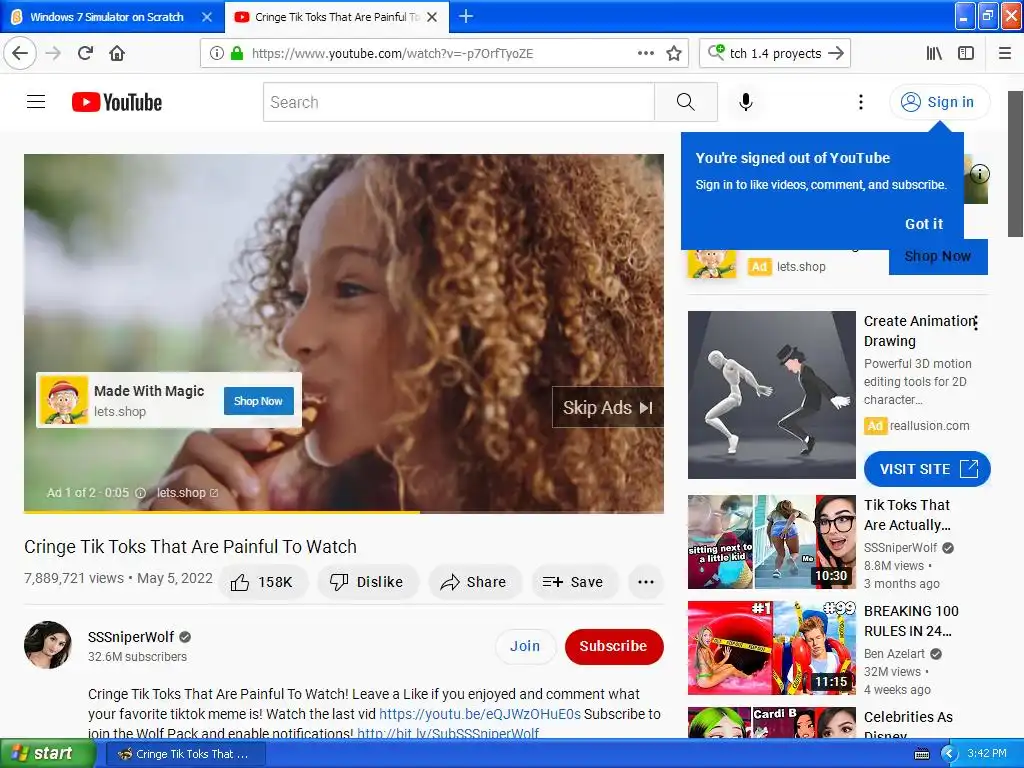Image resolution: width=1024 pixels, height=768 pixels.
Task: Open the YouTube guide hamburger menu
Action: [36, 102]
